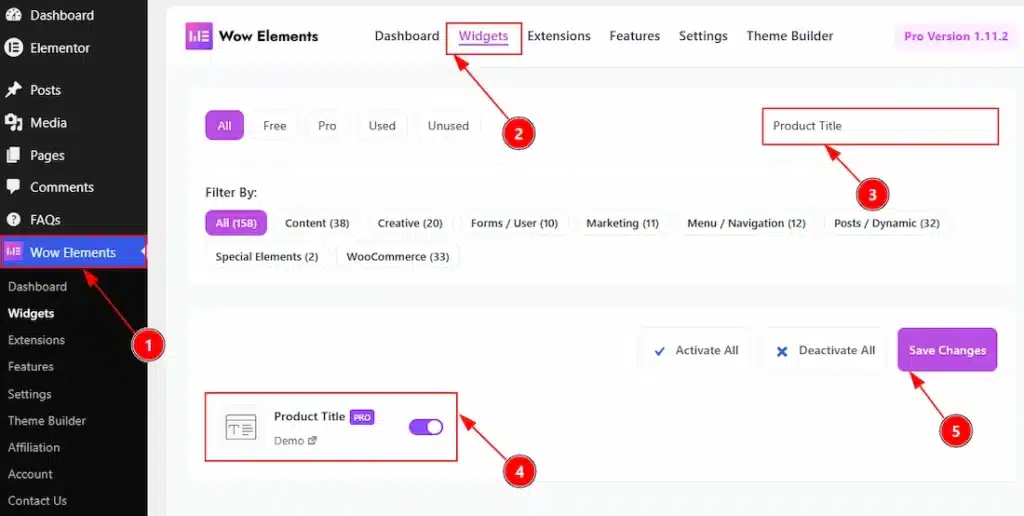Filter widgets by Free
1024x516 pixels.
tap(275, 125)
